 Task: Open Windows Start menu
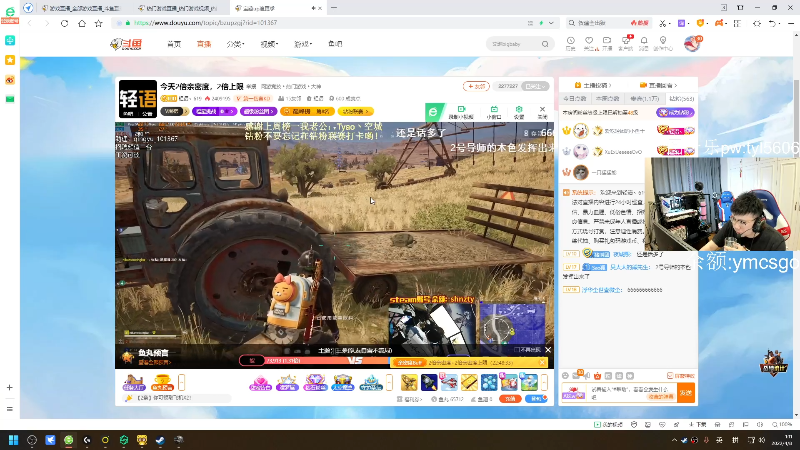[13, 440]
